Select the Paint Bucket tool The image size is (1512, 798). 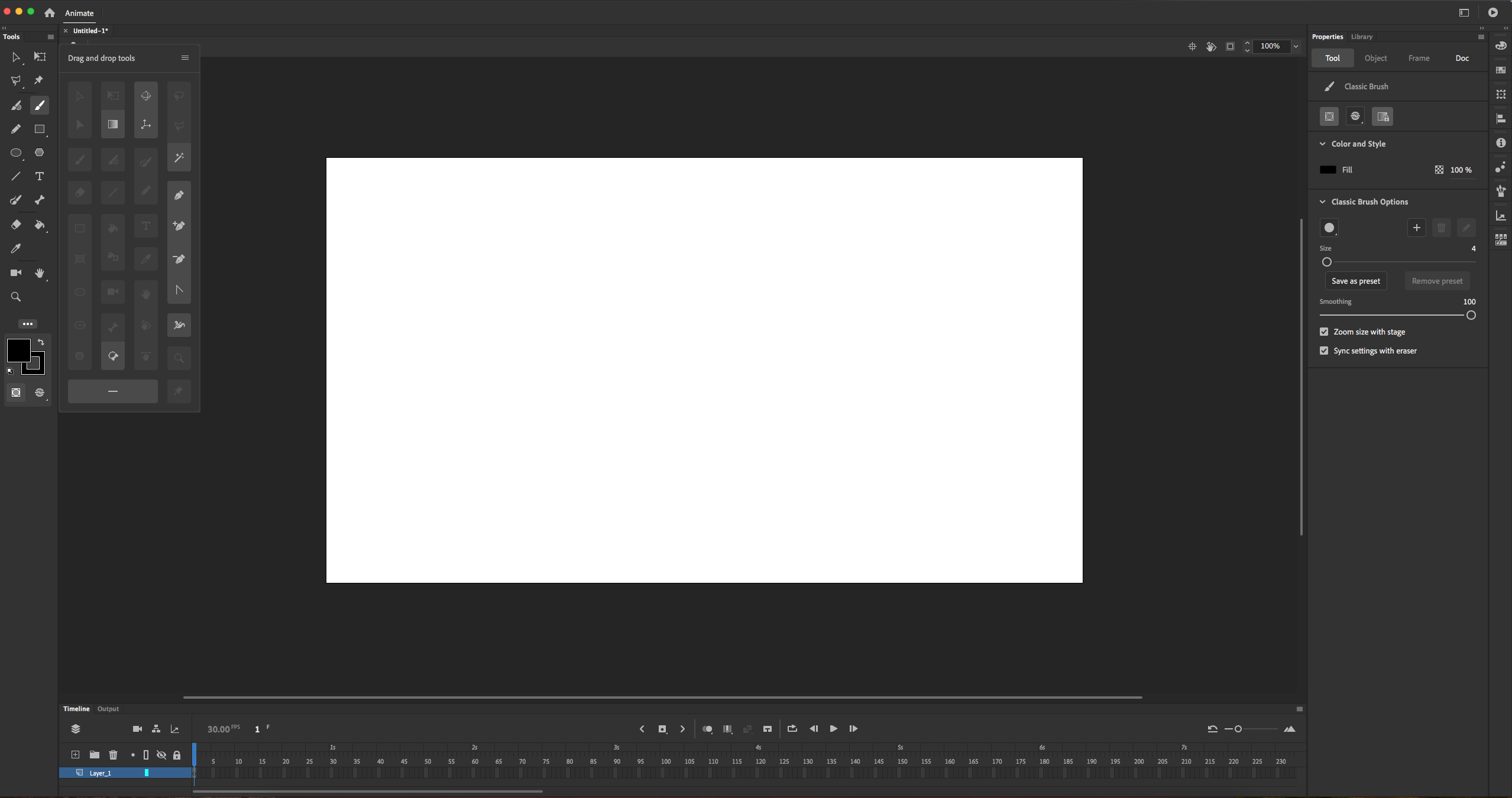(x=40, y=225)
